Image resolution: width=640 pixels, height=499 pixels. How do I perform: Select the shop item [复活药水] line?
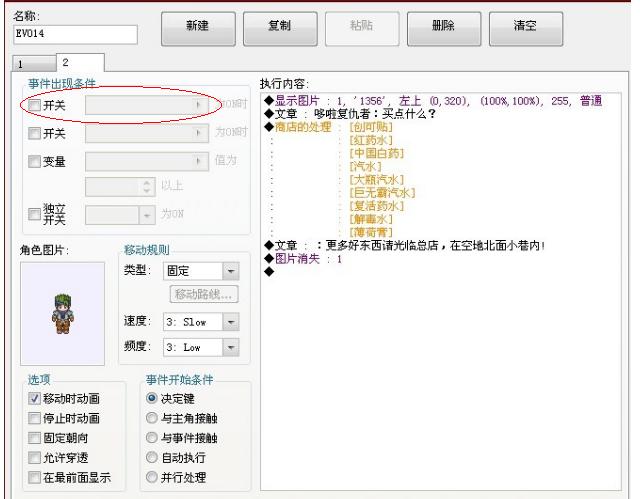coord(376,206)
